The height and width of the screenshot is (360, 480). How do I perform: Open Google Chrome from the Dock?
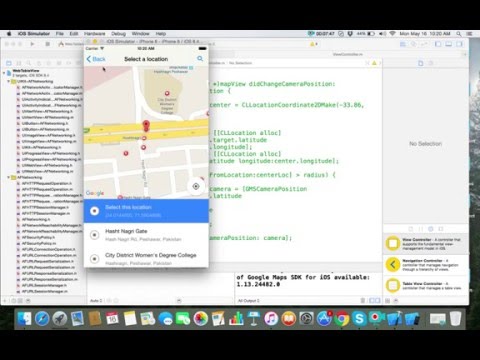coord(341,319)
